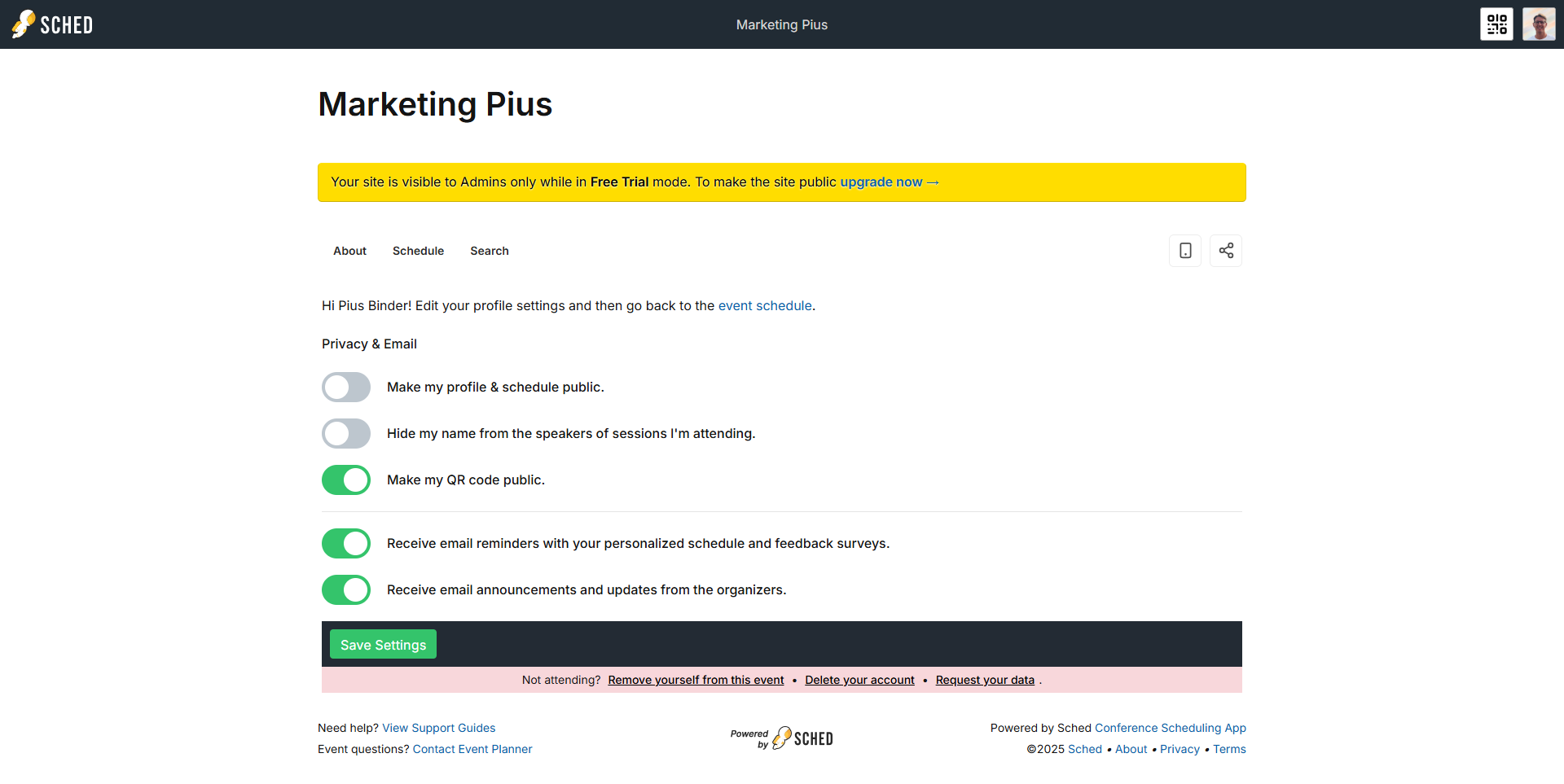Click the Powered by Sched footer logo
Viewport: 1564px width, 784px height.
(x=782, y=738)
